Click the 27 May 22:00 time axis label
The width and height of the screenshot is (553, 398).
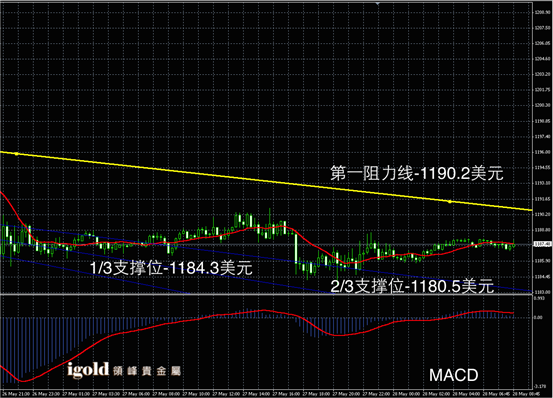[375, 393]
